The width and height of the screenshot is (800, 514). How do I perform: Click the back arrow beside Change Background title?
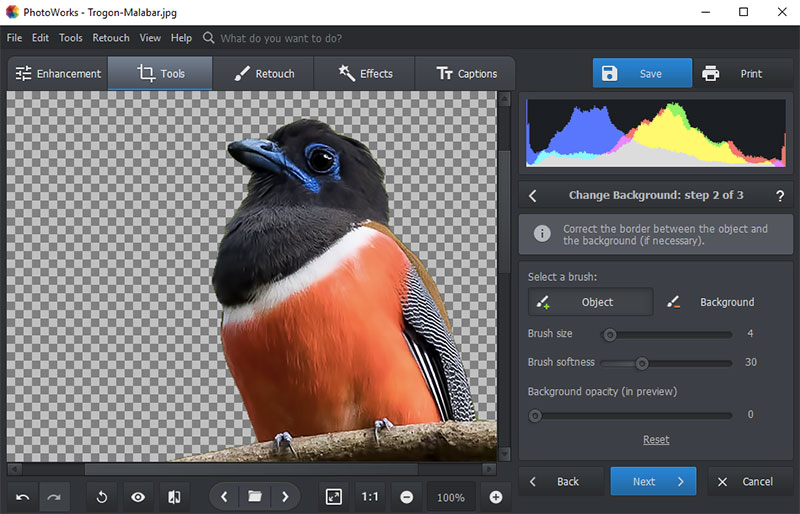[533, 196]
